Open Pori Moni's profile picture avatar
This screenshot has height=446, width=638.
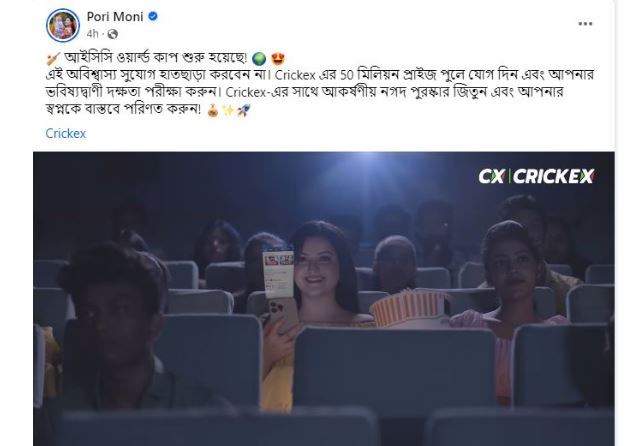[x=63, y=25]
